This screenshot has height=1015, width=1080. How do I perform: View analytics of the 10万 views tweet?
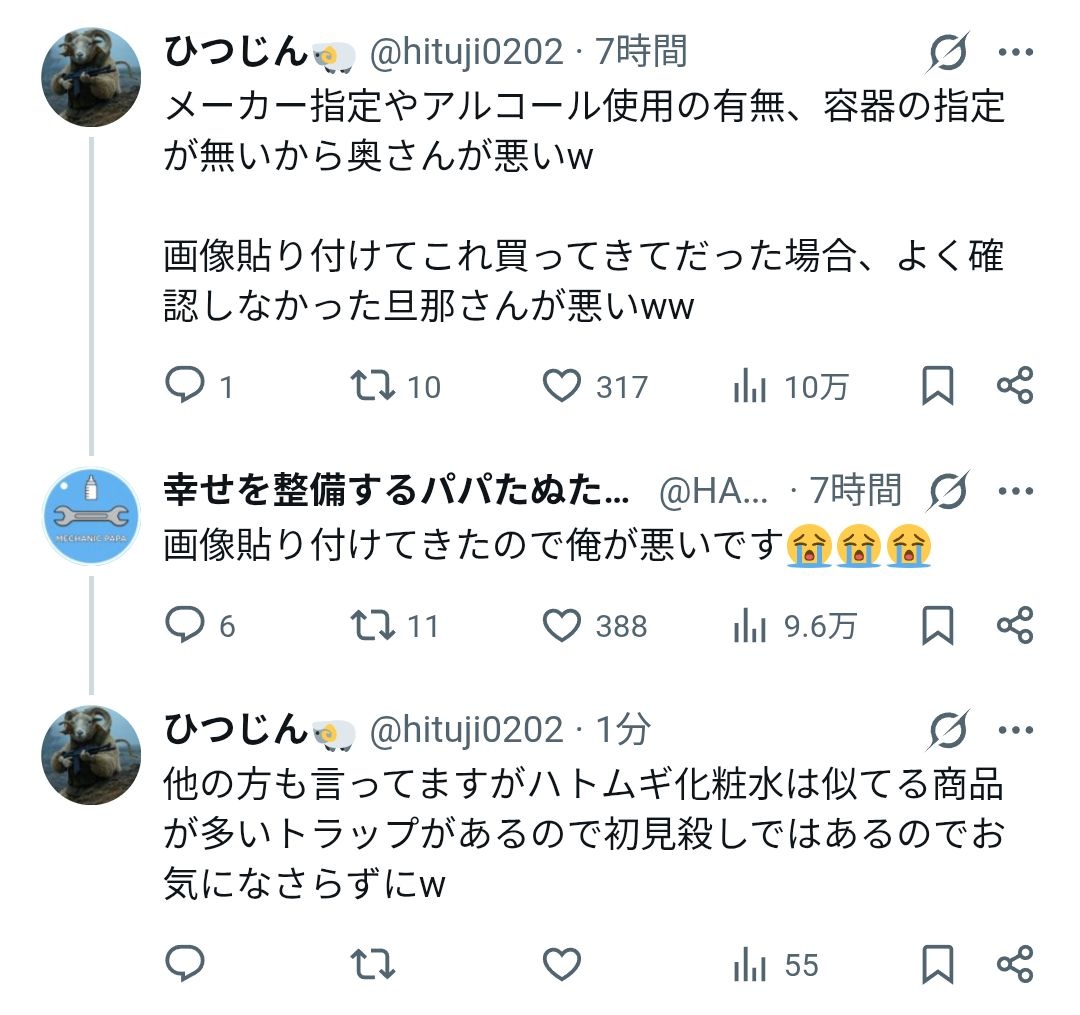tap(750, 386)
